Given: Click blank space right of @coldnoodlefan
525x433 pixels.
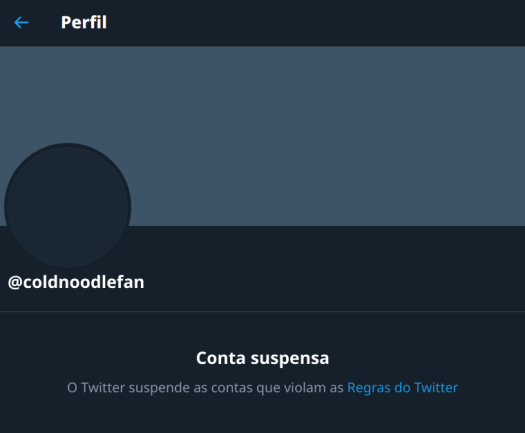Looking at the screenshot, I should (335, 282).
